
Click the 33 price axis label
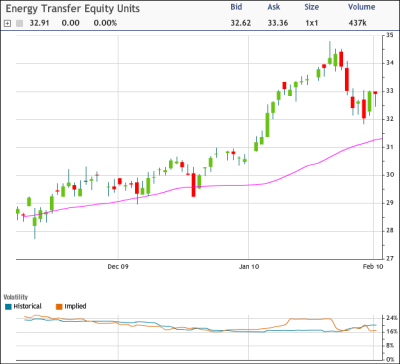[390, 91]
